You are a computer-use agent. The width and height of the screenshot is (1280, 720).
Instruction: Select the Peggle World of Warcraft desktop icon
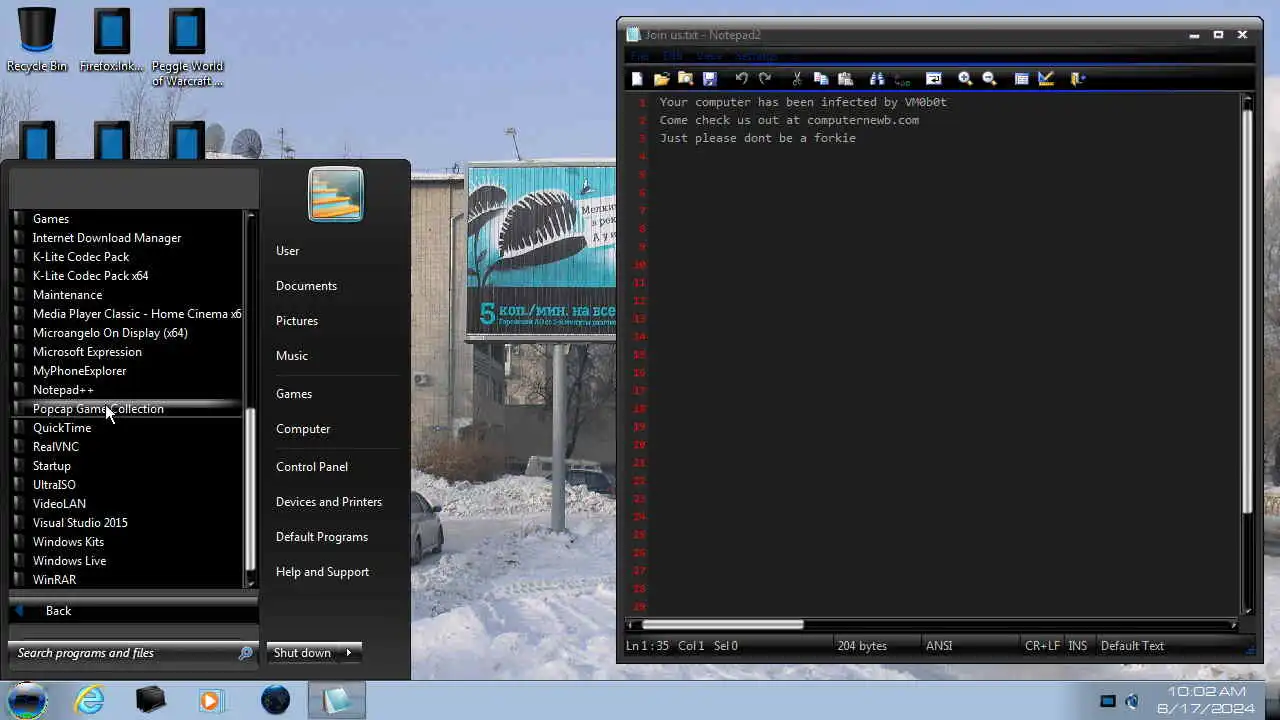[x=187, y=47]
